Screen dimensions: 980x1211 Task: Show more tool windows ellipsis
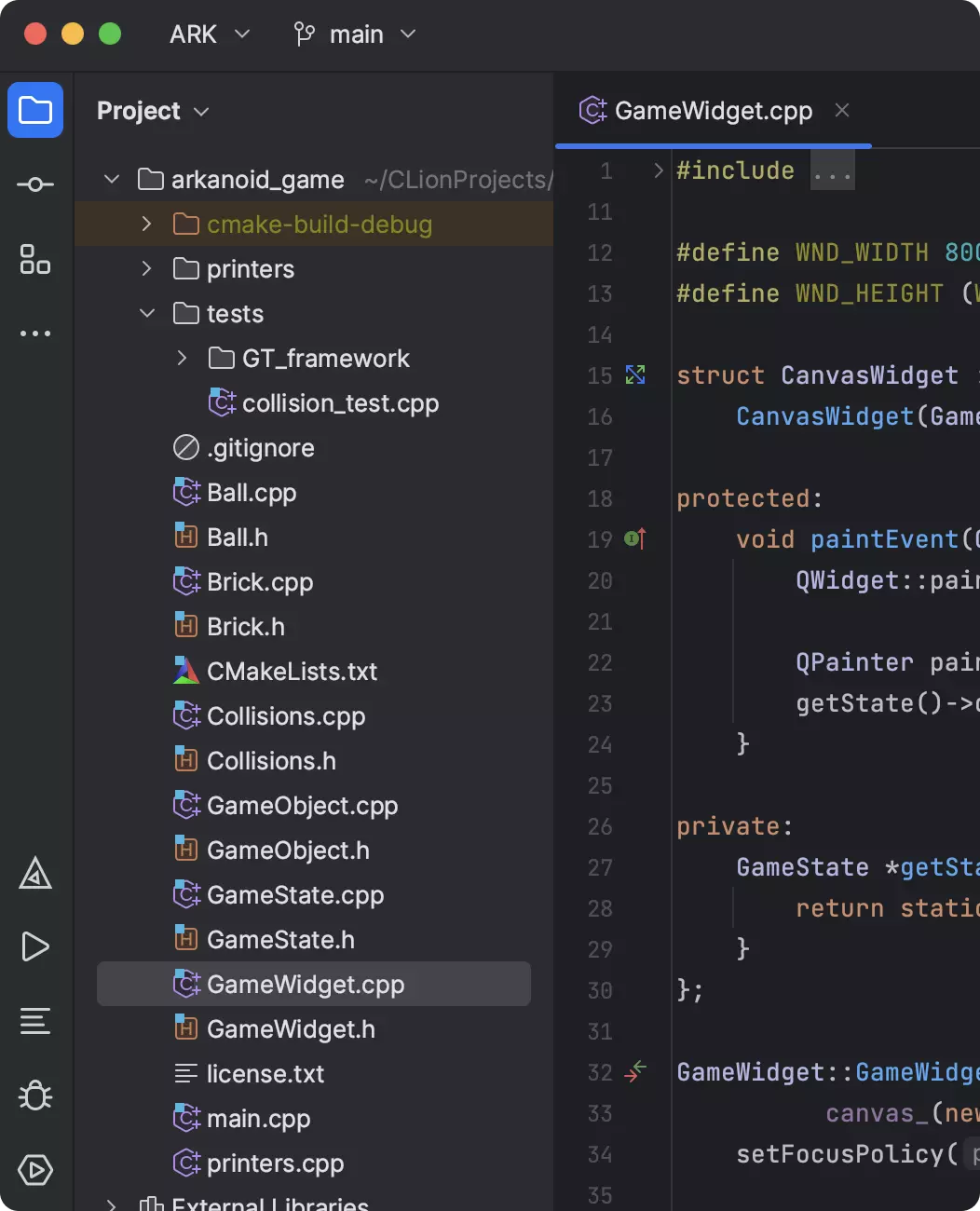pyautogui.click(x=35, y=333)
